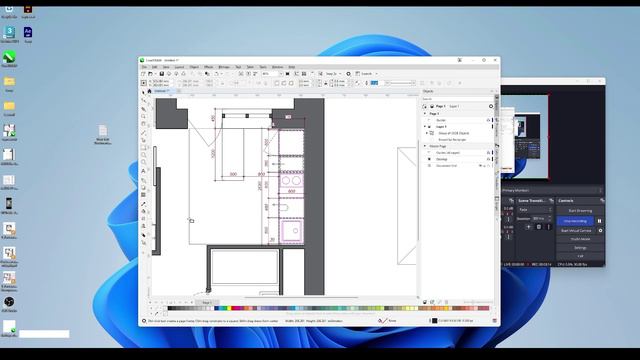Click Start Virtual Camera in OBS
The width and height of the screenshot is (640, 360).
[576, 231]
